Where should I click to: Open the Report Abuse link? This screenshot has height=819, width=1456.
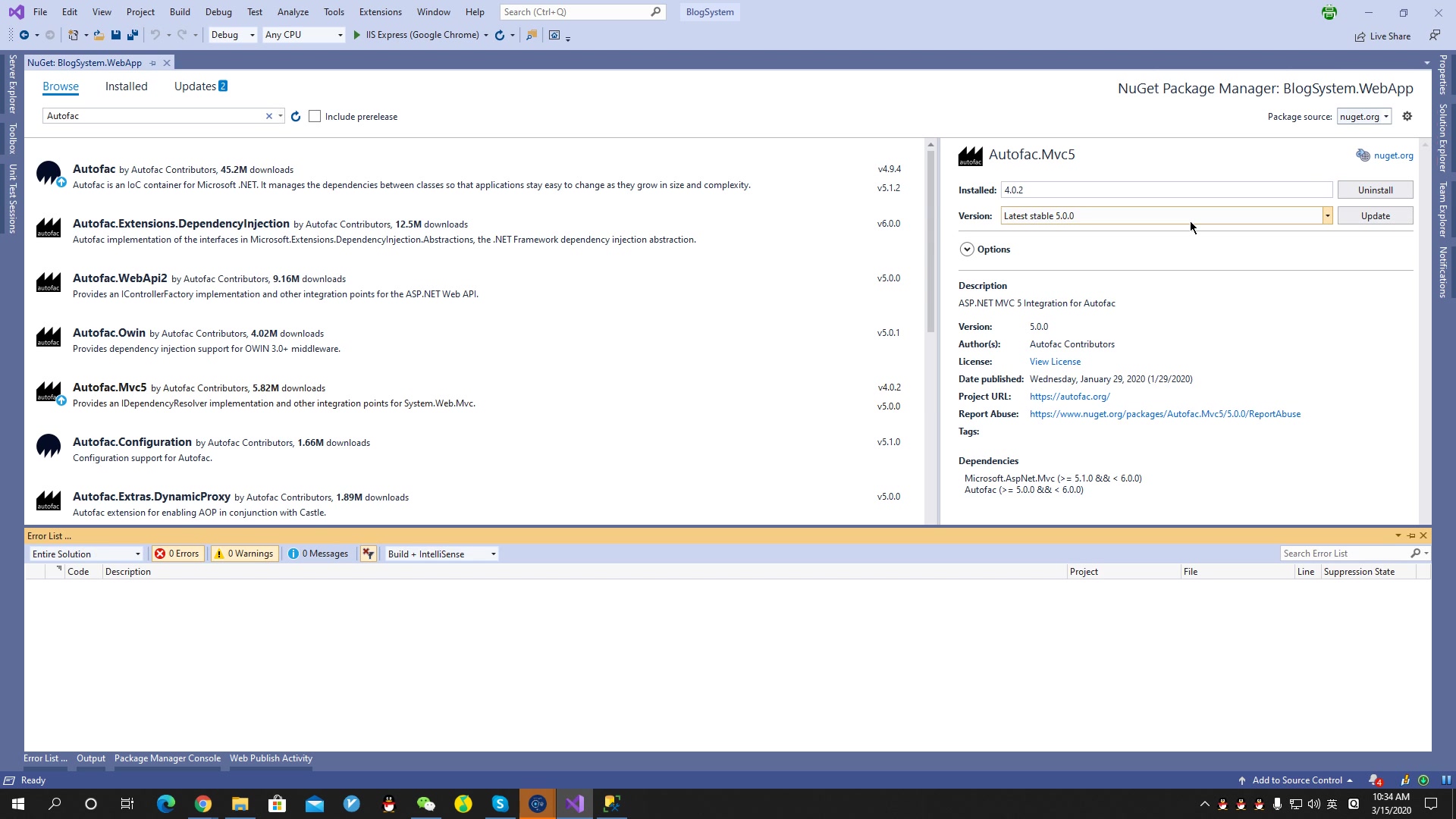pos(1165,414)
